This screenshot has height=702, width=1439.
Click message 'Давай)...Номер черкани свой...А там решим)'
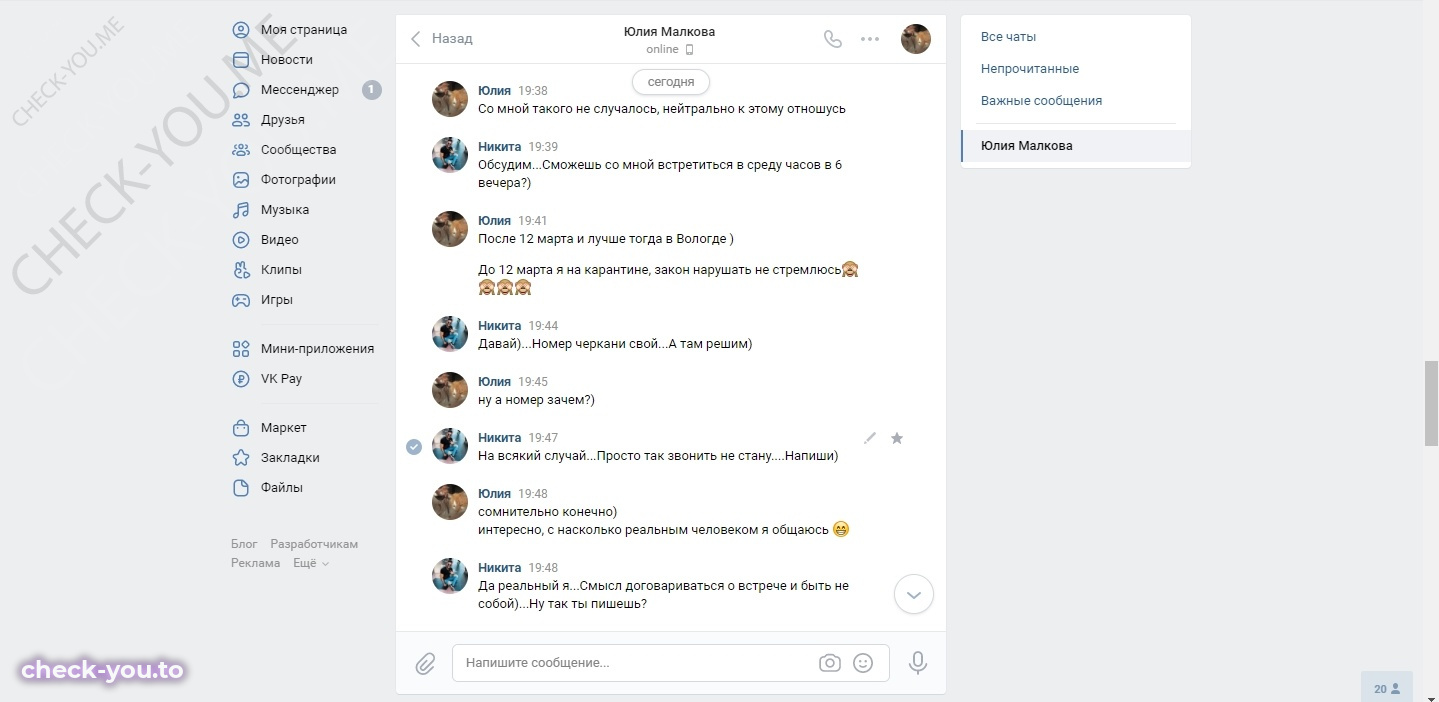615,344
